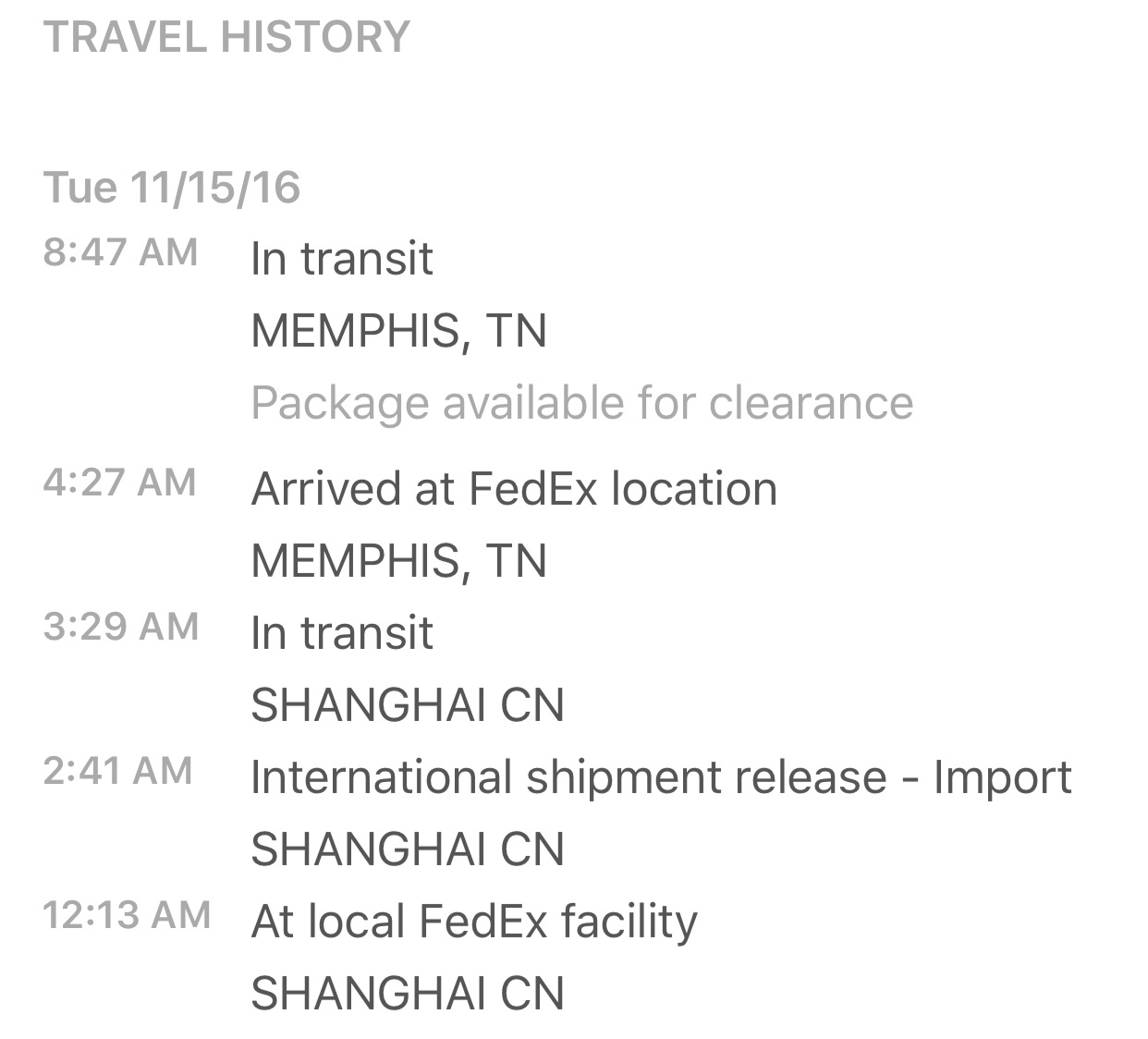Click SHANGHAI CN under At local FedEx facility
The height and width of the screenshot is (1039, 1148).
tap(407, 994)
